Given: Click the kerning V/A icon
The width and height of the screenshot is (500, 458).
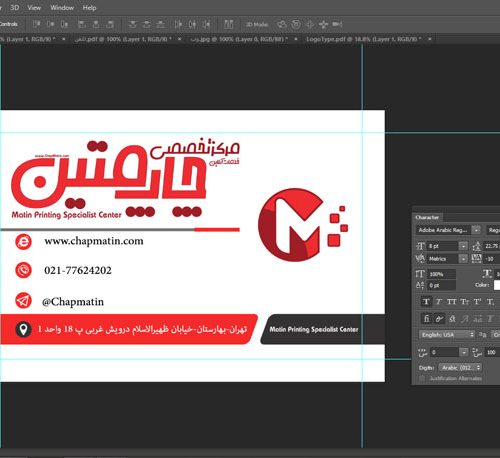Looking at the screenshot, I should point(420,258).
